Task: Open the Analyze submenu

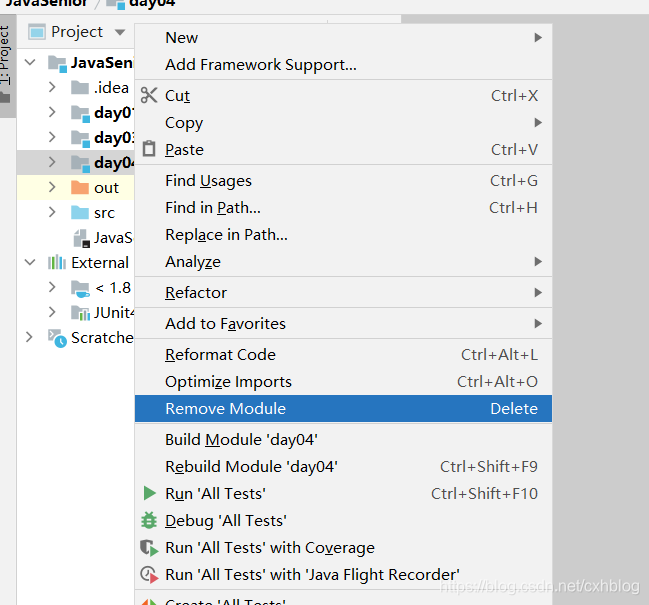Action: point(343,262)
